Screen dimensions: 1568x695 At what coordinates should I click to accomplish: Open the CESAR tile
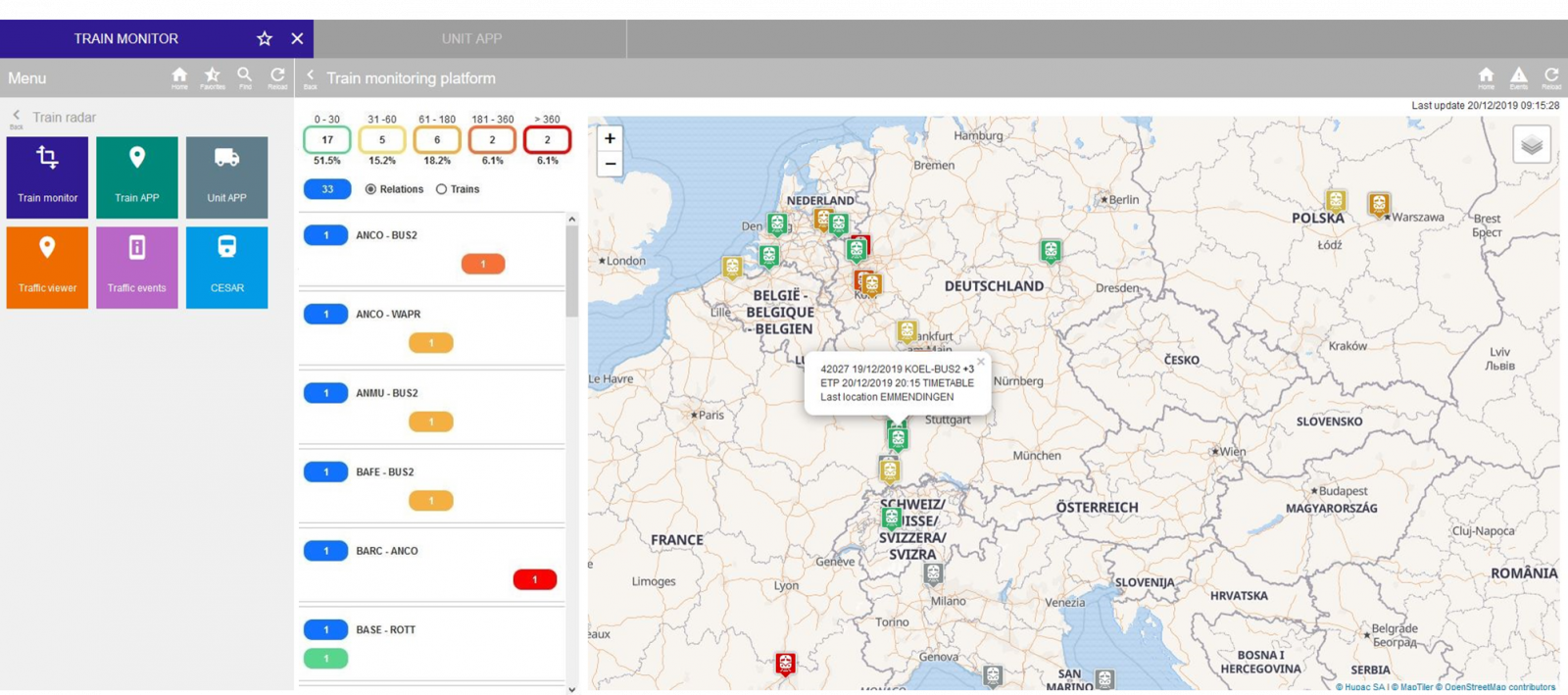(226, 268)
